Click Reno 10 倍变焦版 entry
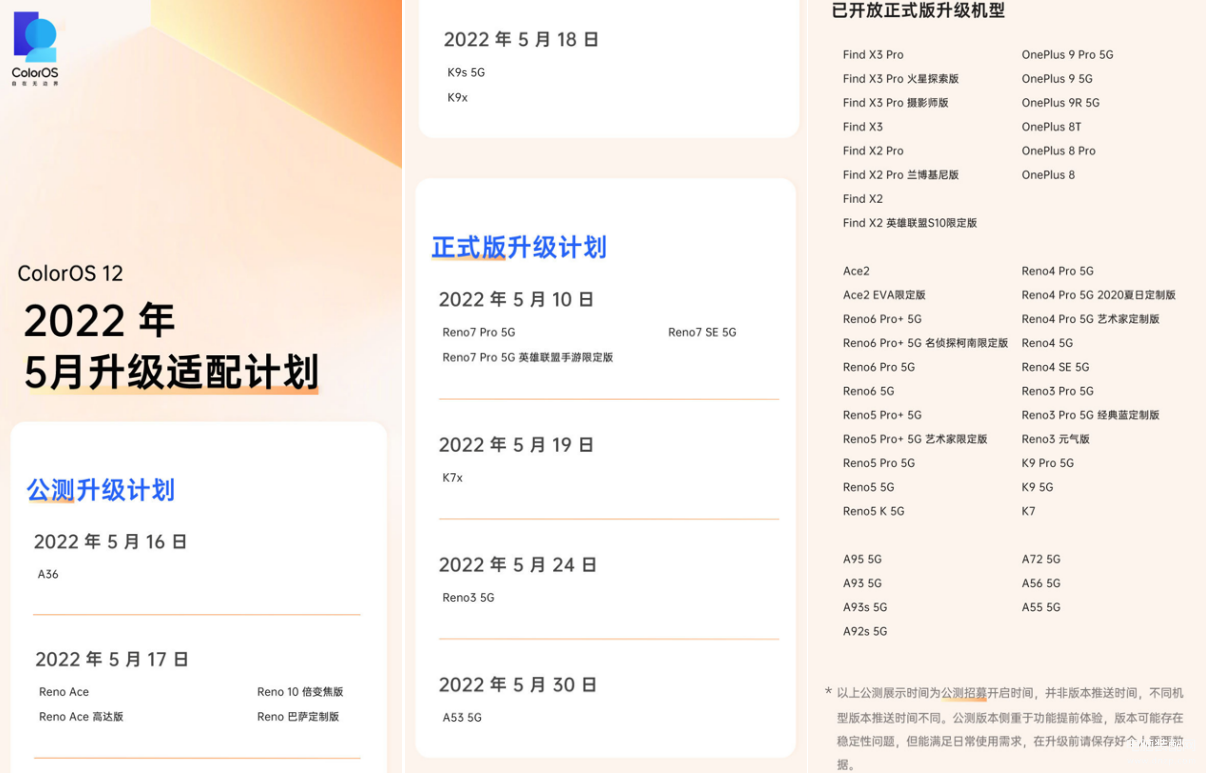1206x774 pixels. coord(300,692)
